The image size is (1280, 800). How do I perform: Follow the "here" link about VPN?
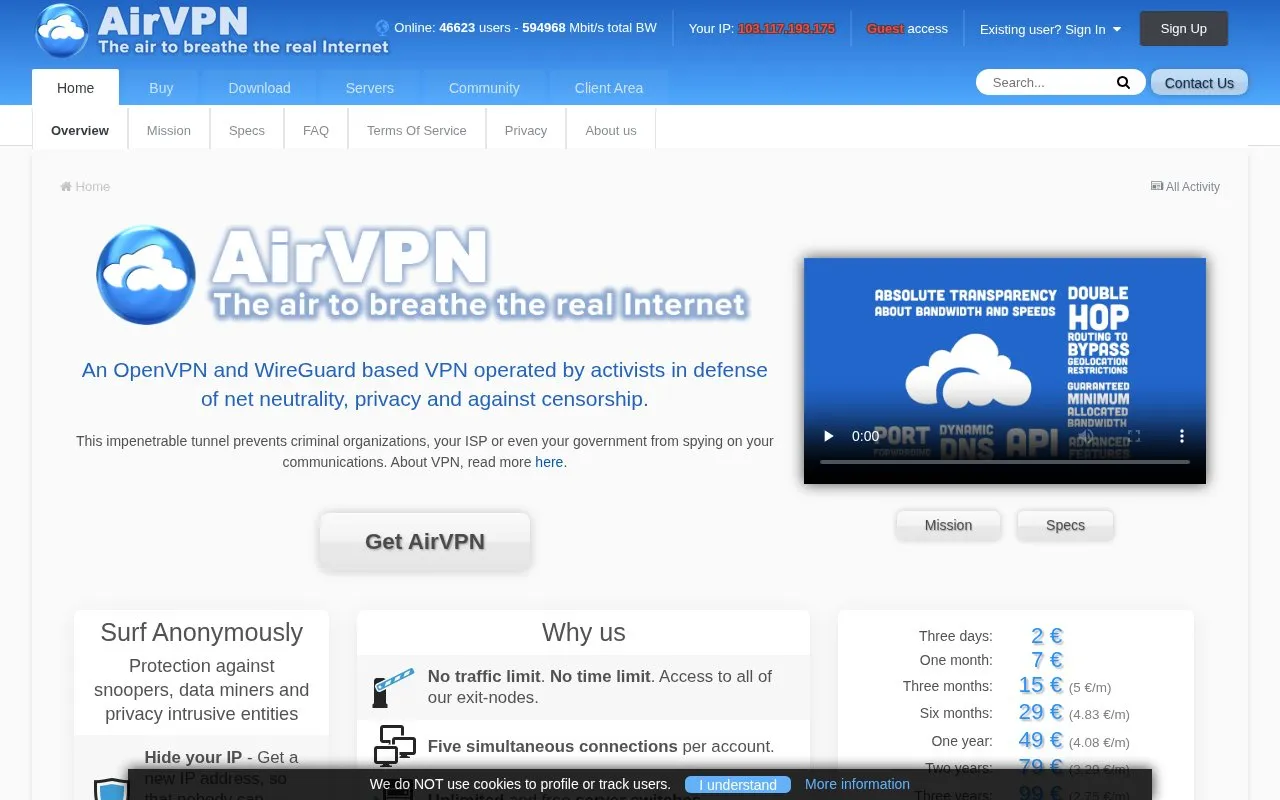pos(549,462)
